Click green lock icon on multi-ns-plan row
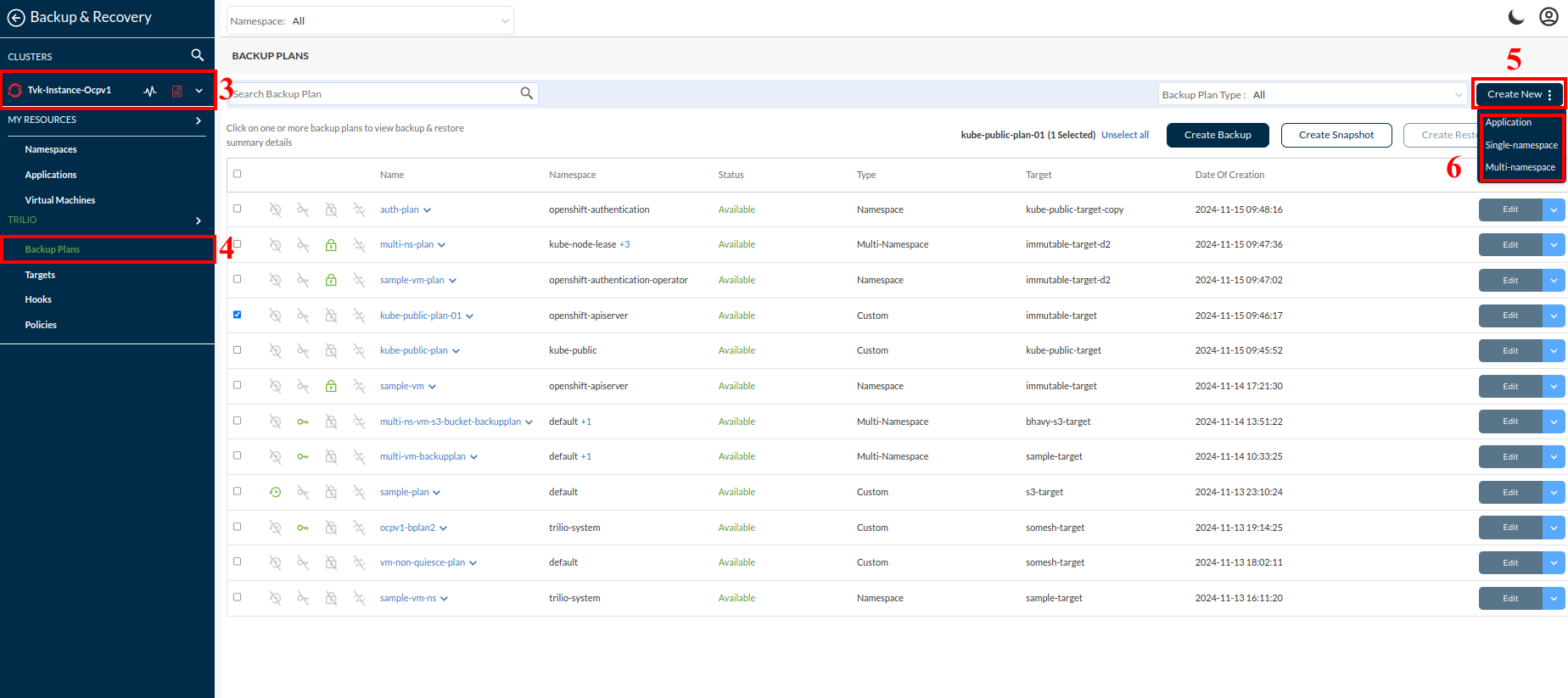The width and height of the screenshot is (1568, 698). coord(331,245)
